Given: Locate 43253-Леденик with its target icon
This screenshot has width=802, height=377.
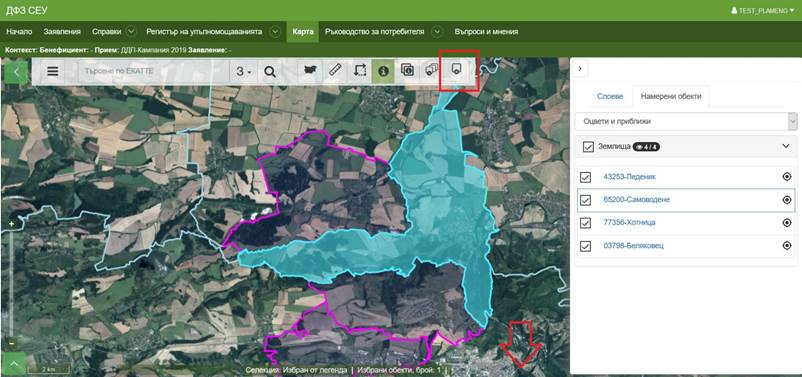Looking at the screenshot, I should (787, 176).
